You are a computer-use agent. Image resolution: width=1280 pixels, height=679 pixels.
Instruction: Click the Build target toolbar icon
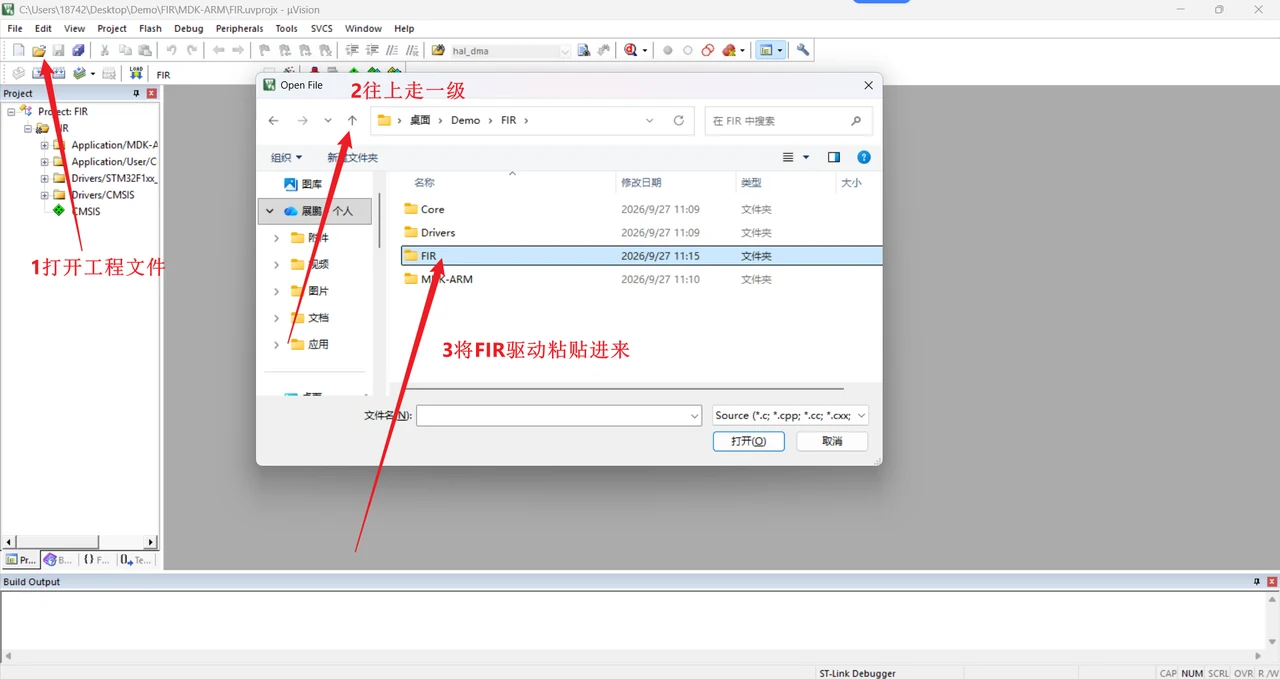click(x=39, y=74)
